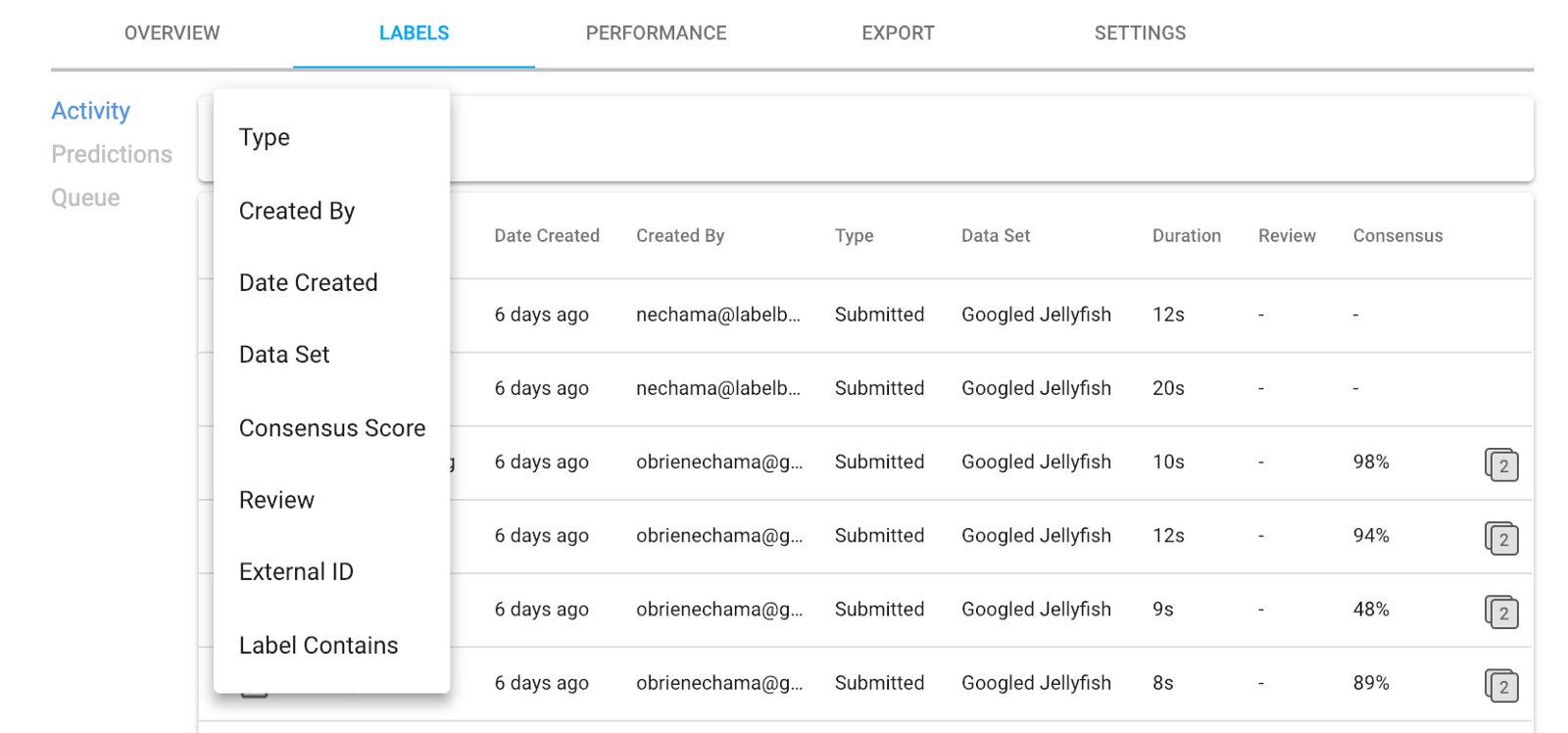This screenshot has height=733, width=1568.
Task: Go to Queue in the left sidebar
Action: (85, 198)
